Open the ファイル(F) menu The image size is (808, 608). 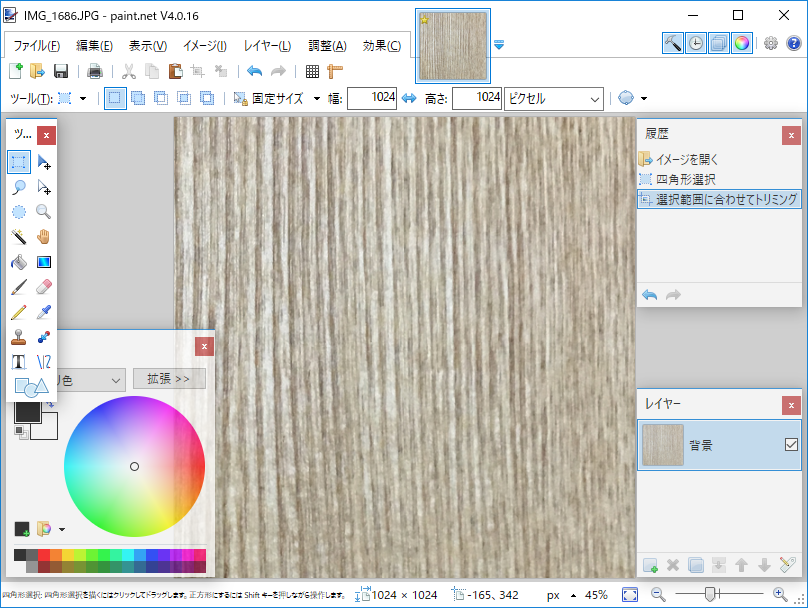pos(37,46)
